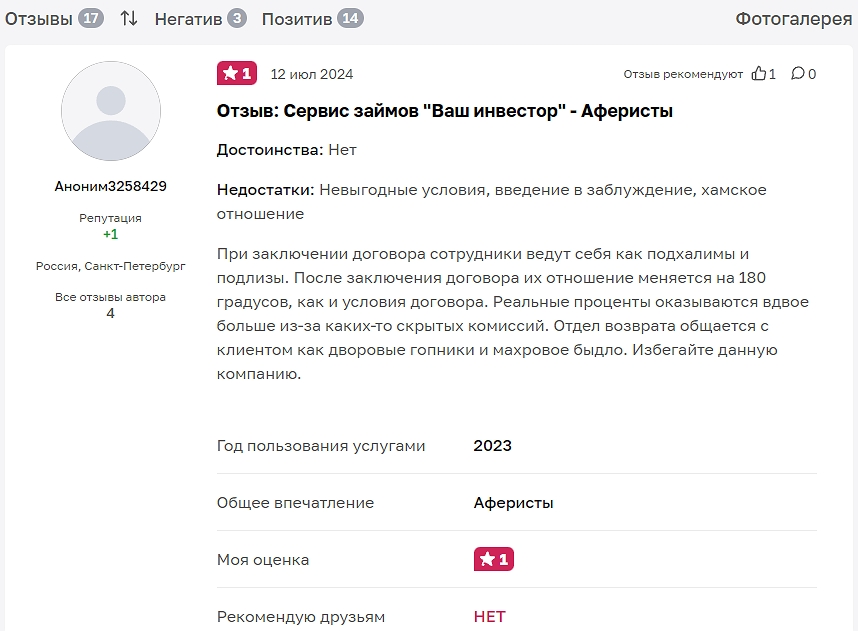The height and width of the screenshot is (631, 858).
Task: Click the НЕТ recommendation value
Action: point(490,616)
